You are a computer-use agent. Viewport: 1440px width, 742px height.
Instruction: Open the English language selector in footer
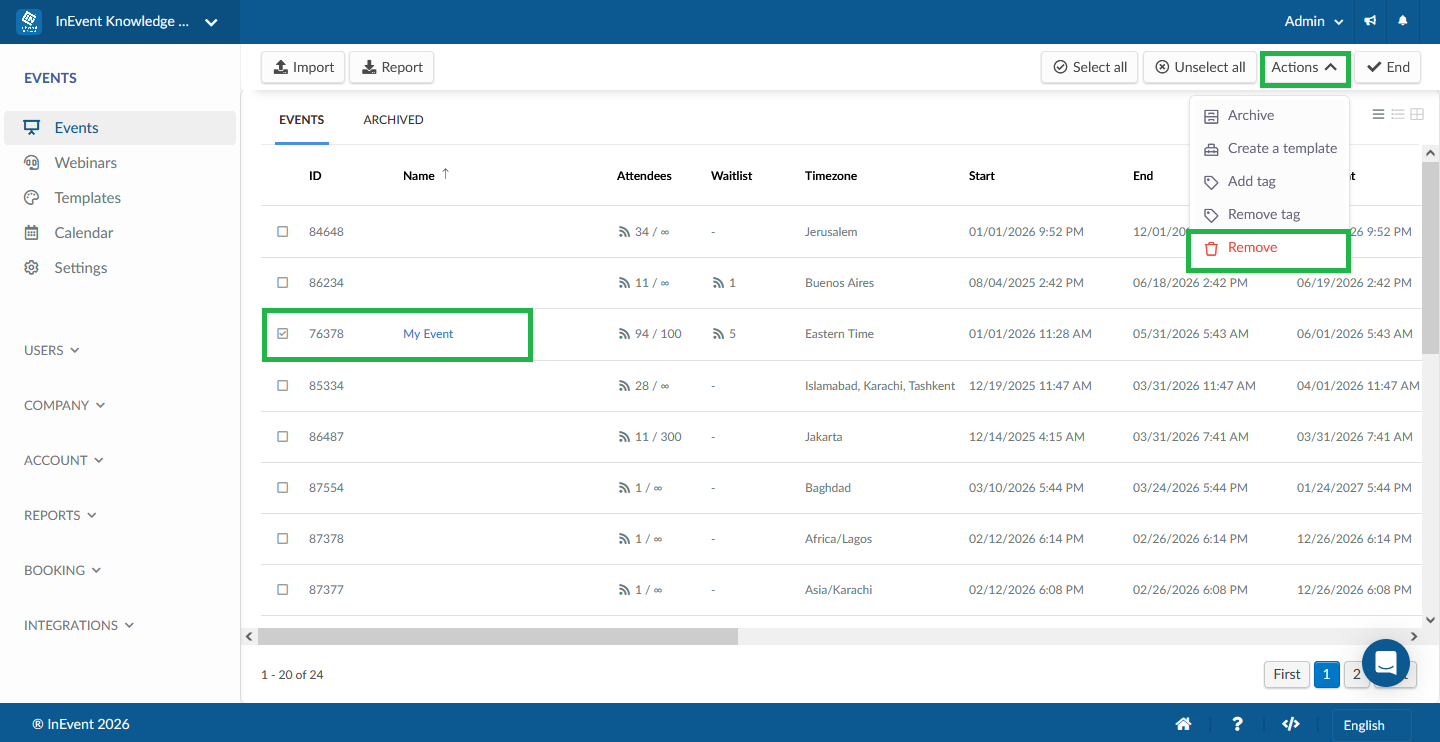tap(1371, 725)
